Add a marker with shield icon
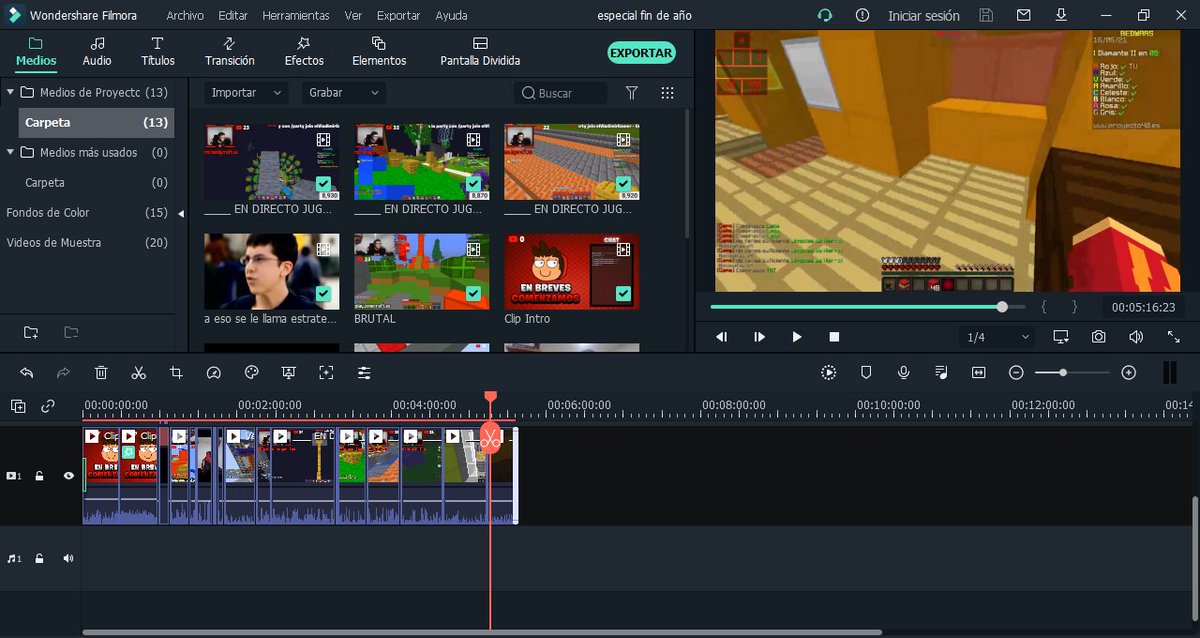The width and height of the screenshot is (1200, 638). pyautogui.click(x=866, y=372)
